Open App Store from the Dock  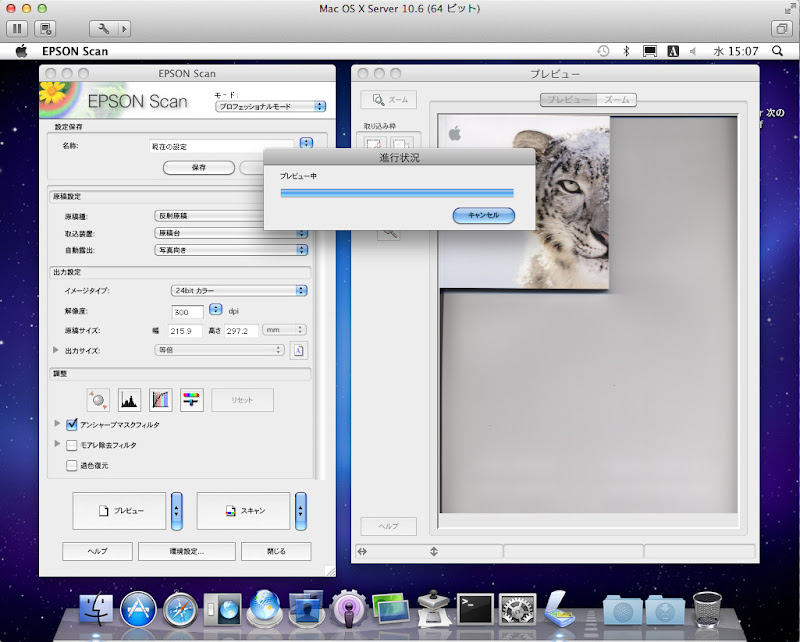[x=138, y=609]
